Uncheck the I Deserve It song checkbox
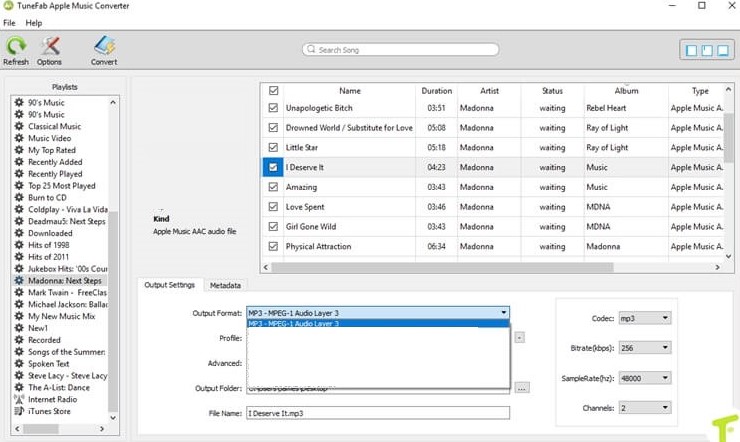Image resolution: width=740 pixels, height=442 pixels. click(273, 167)
